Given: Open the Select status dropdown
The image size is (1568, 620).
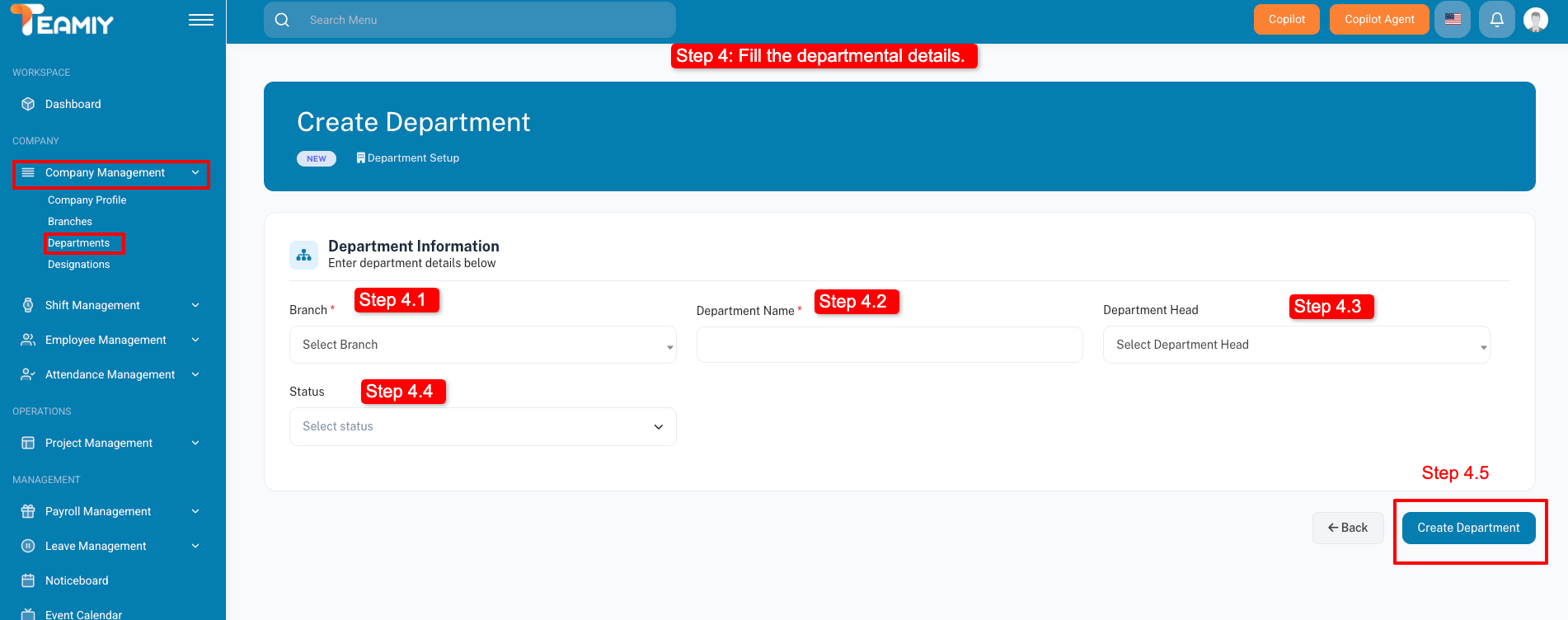Looking at the screenshot, I should tap(482, 426).
